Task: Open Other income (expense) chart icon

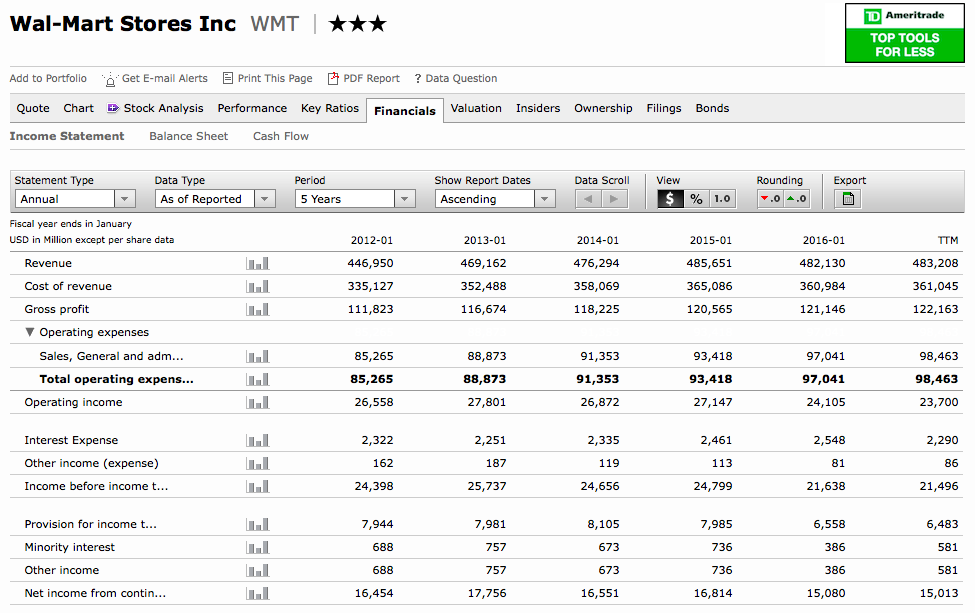Action: tap(257, 464)
